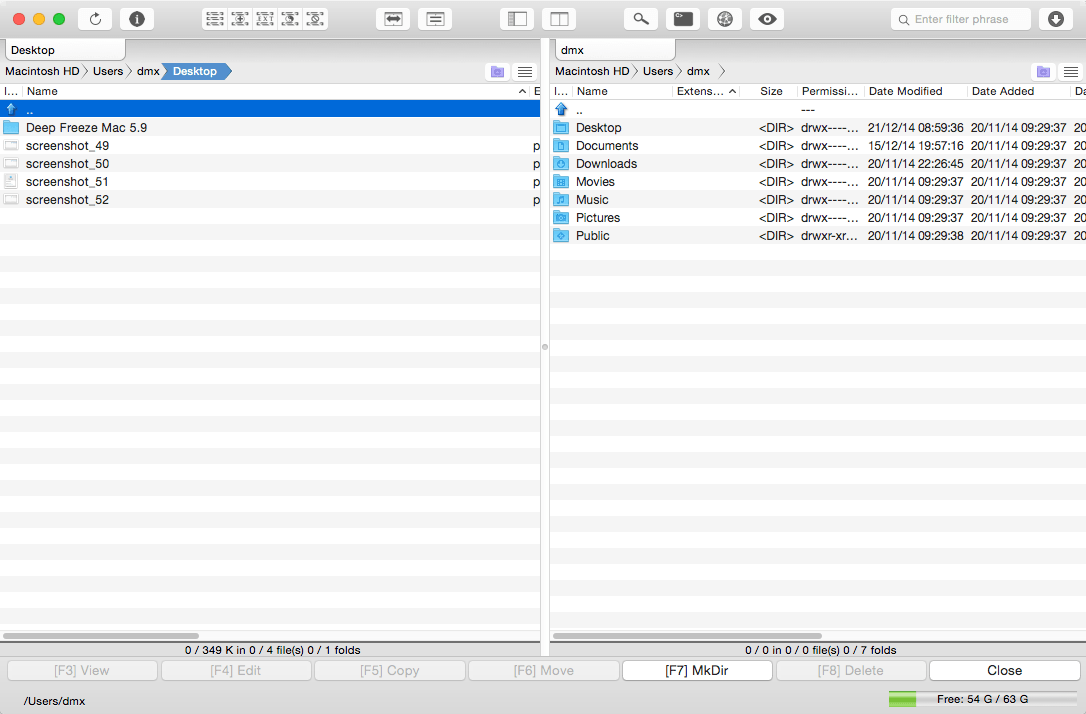The width and height of the screenshot is (1086, 714).
Task: Select Downloads folder in right panel
Action: 818,163
